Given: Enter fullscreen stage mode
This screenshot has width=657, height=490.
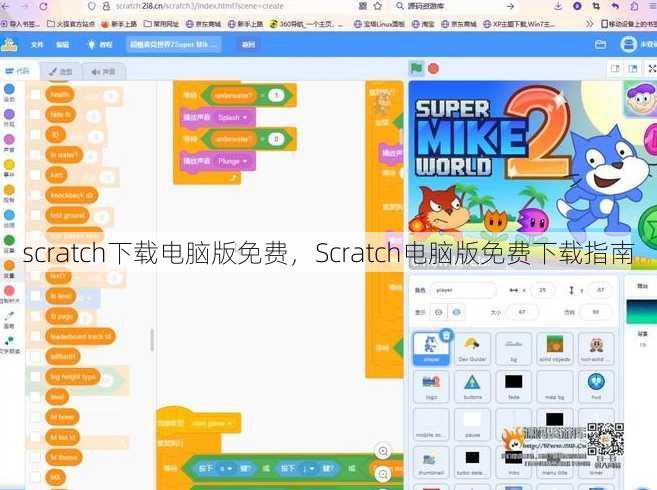Looking at the screenshot, I should click(652, 68).
